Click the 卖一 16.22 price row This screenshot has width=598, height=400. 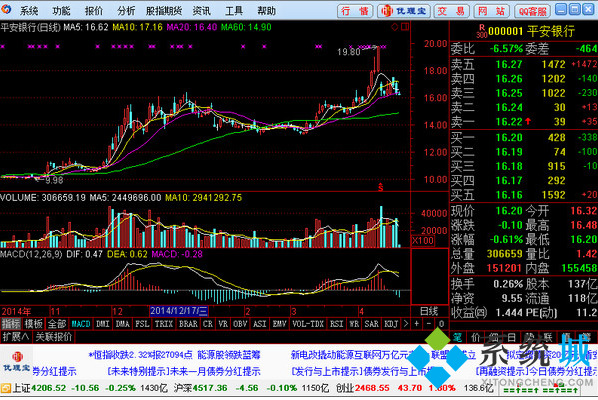click(x=524, y=122)
